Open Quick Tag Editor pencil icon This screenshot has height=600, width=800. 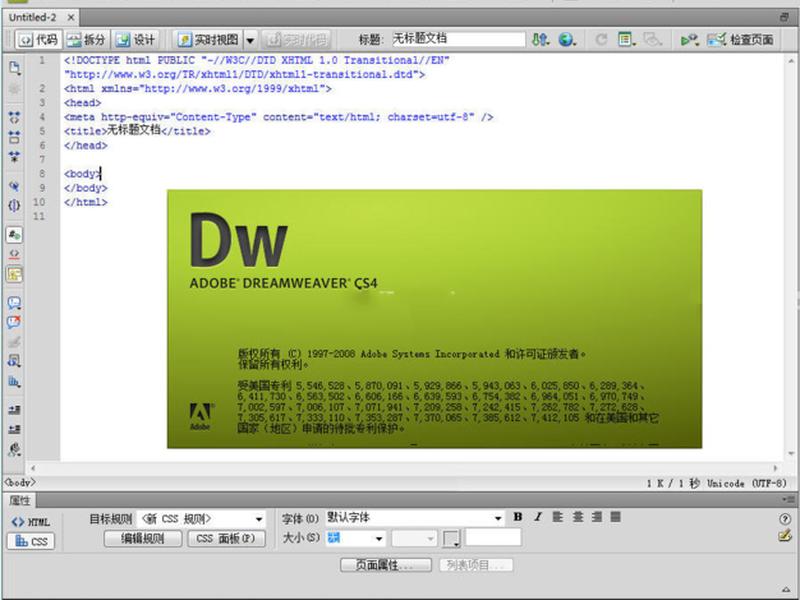[785, 536]
